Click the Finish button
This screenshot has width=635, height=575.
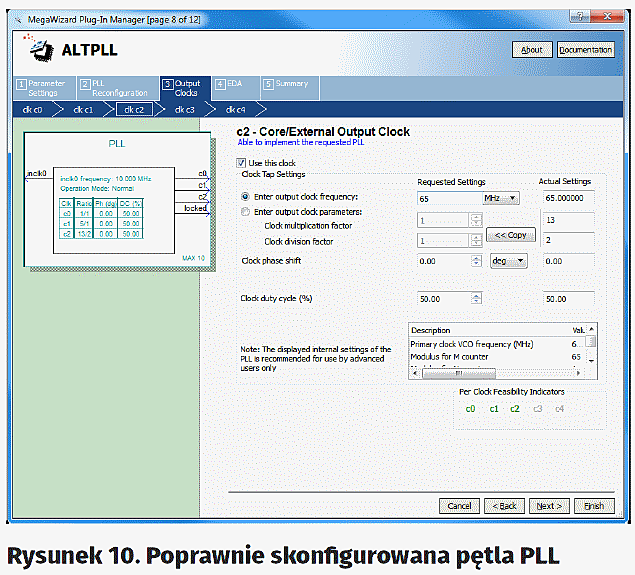coord(594,506)
